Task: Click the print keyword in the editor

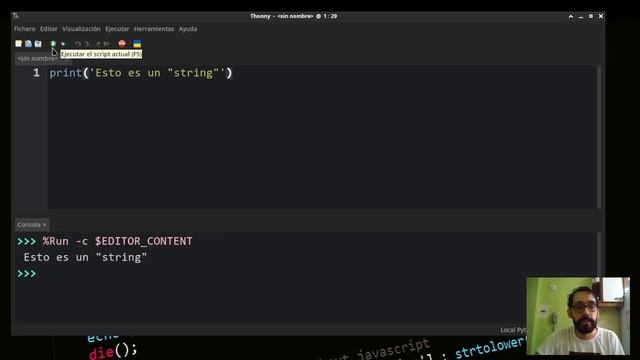Action: [66, 73]
